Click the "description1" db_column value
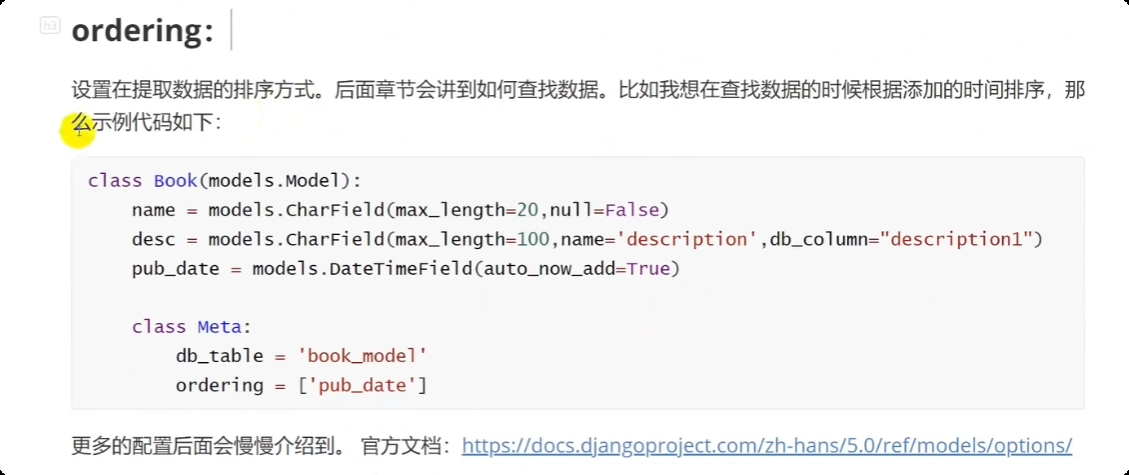This screenshot has height=475, width=1129. (956, 239)
